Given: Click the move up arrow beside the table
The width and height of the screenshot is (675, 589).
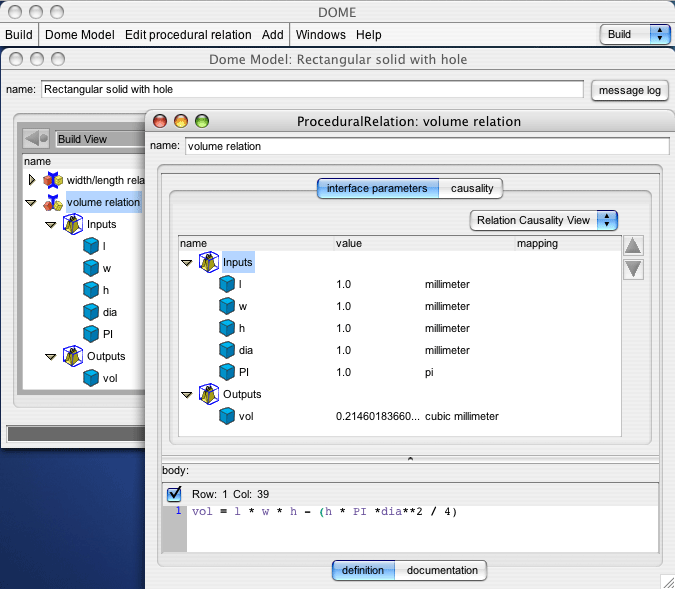Looking at the screenshot, I should 633,246.
